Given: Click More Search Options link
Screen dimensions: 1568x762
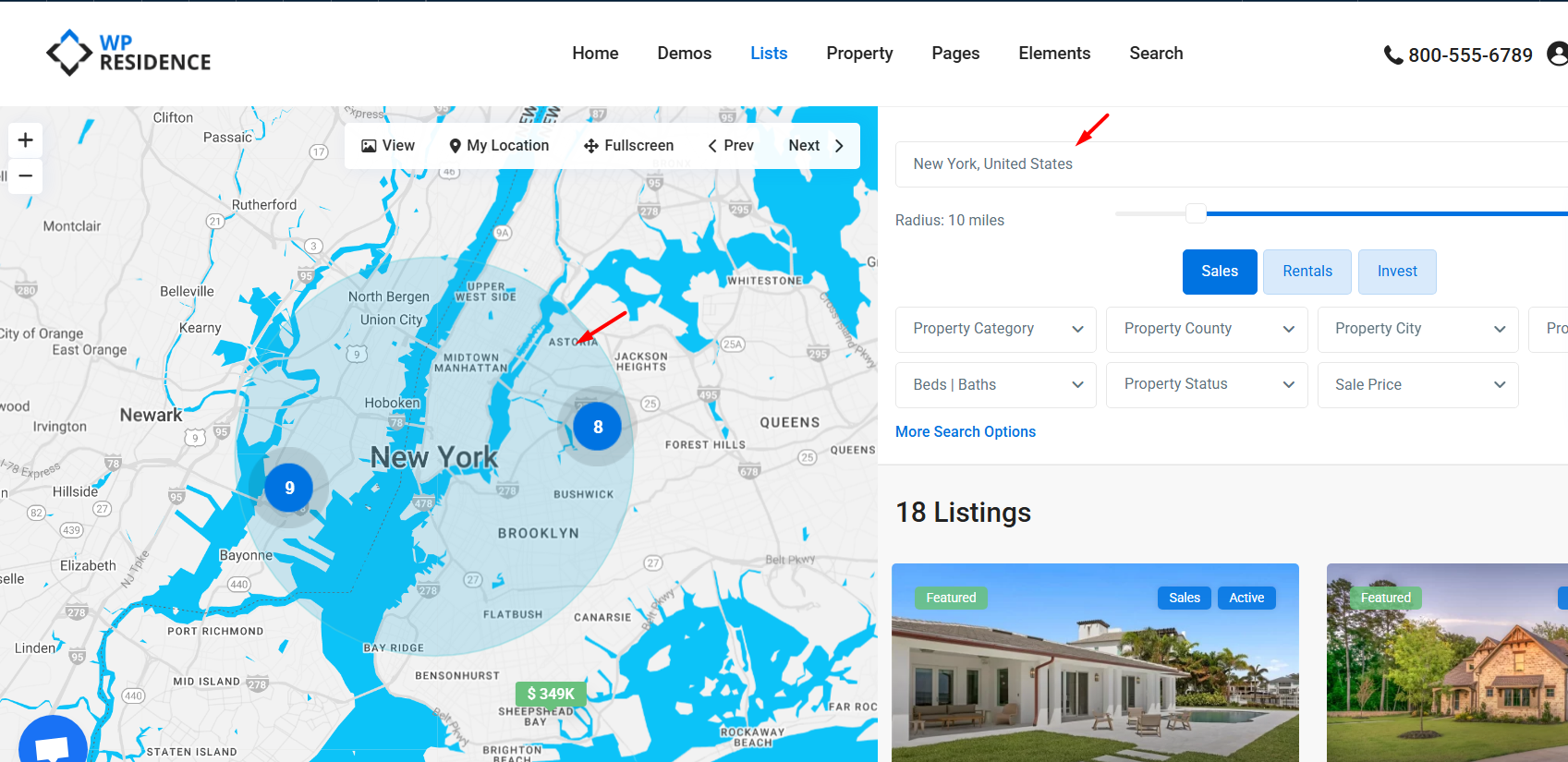Looking at the screenshot, I should point(965,432).
